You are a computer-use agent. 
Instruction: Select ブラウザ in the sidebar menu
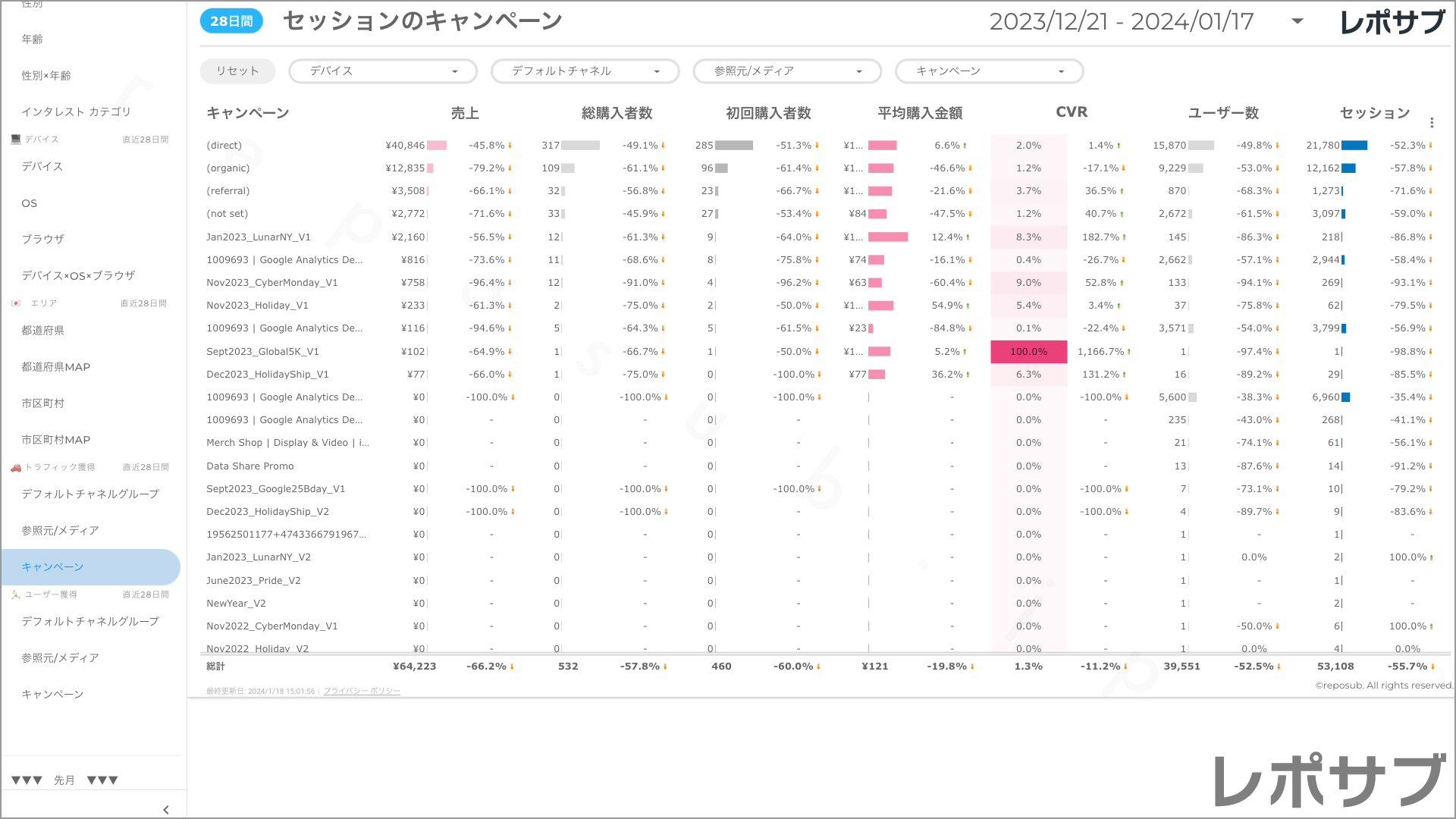pyautogui.click(x=43, y=239)
